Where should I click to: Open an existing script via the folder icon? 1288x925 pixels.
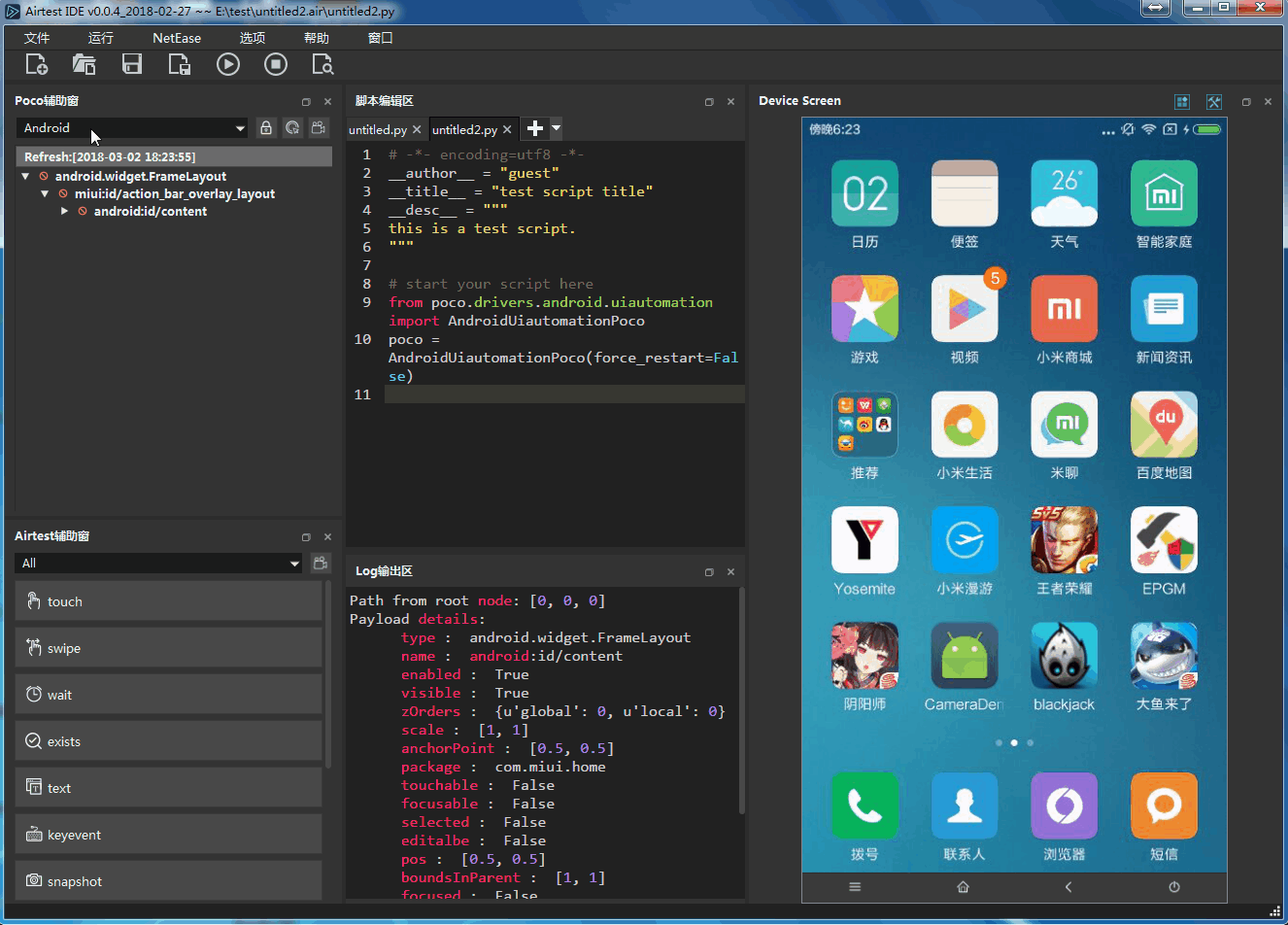(x=84, y=63)
